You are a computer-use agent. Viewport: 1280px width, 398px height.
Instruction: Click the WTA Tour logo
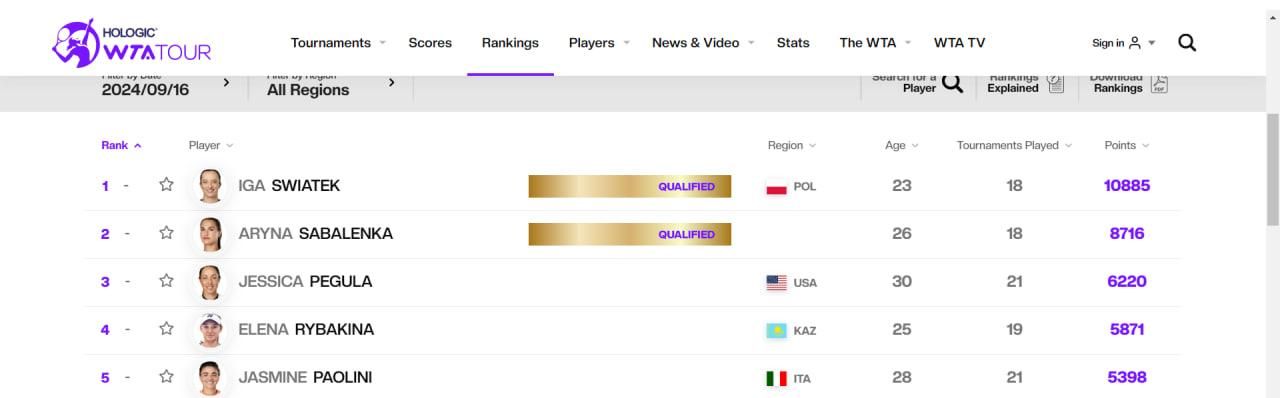tap(132, 43)
